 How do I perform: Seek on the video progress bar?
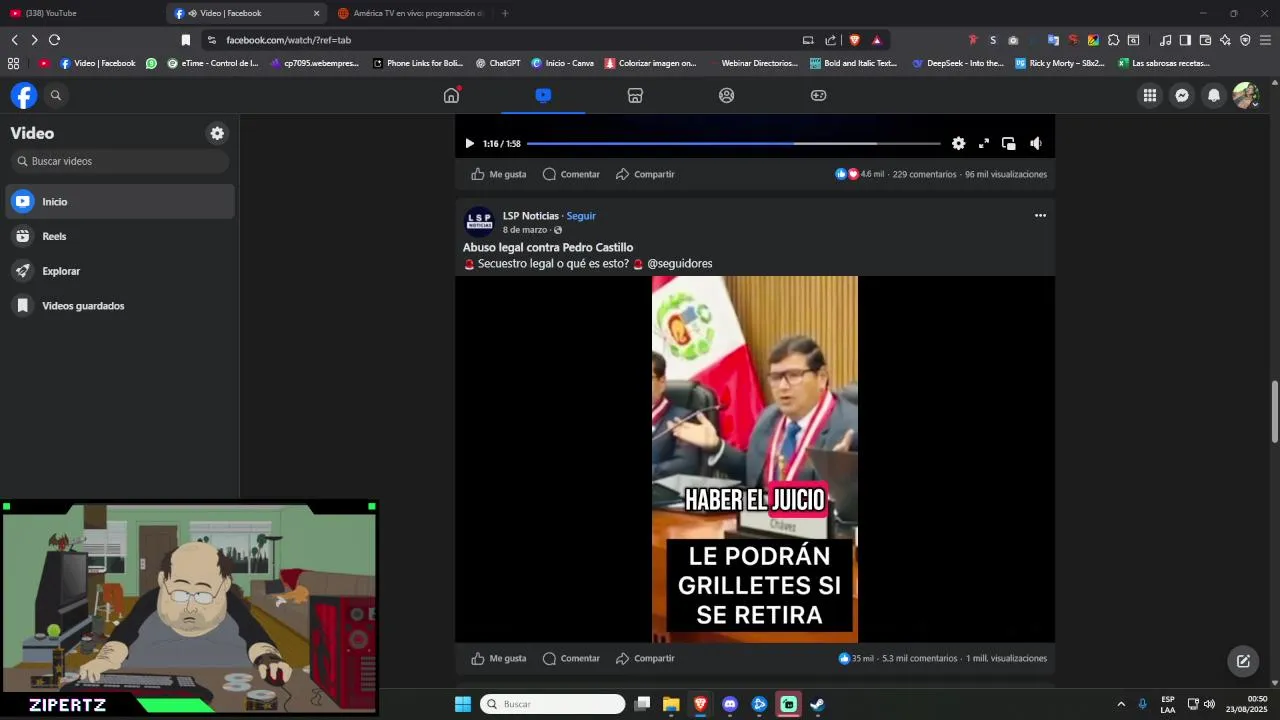click(733, 143)
